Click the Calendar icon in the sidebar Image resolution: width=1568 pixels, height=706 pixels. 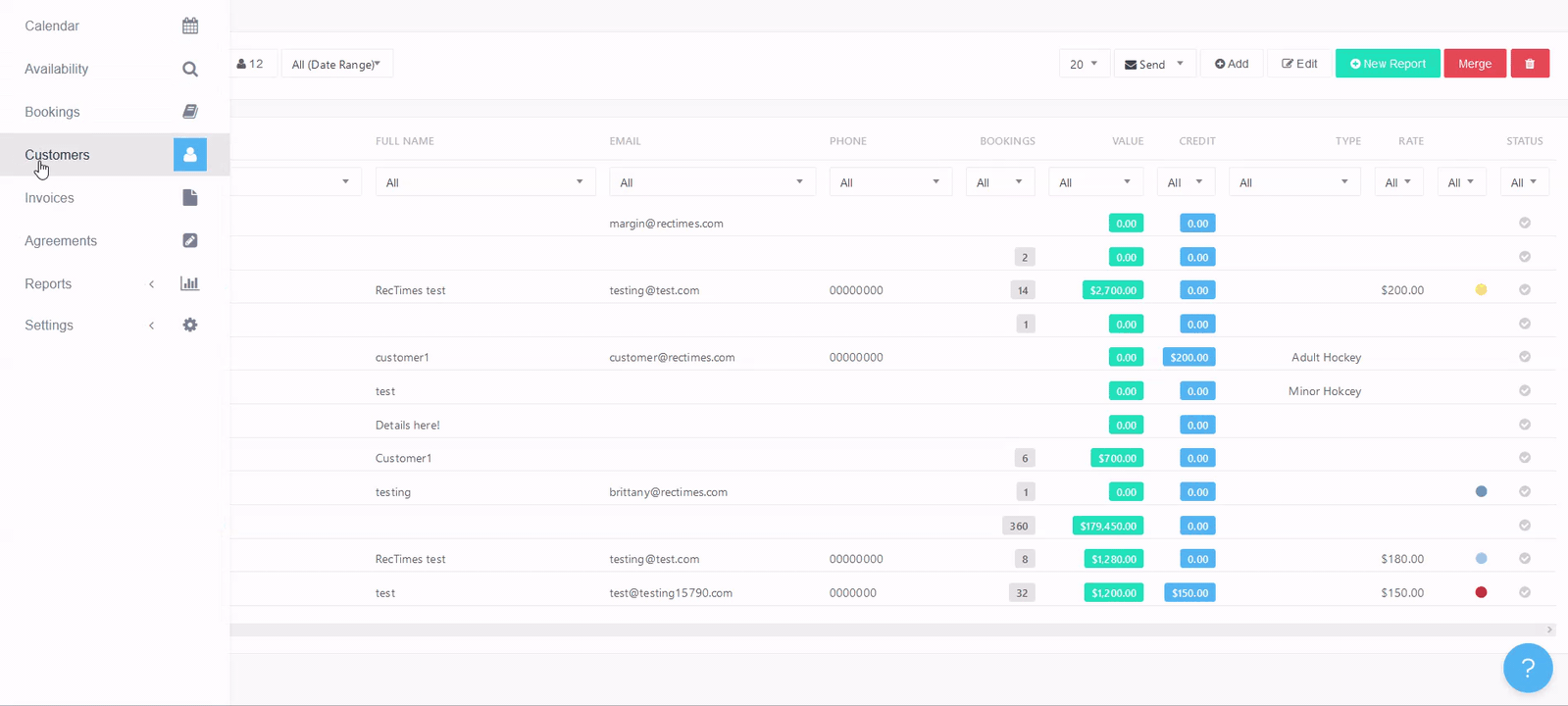click(190, 25)
